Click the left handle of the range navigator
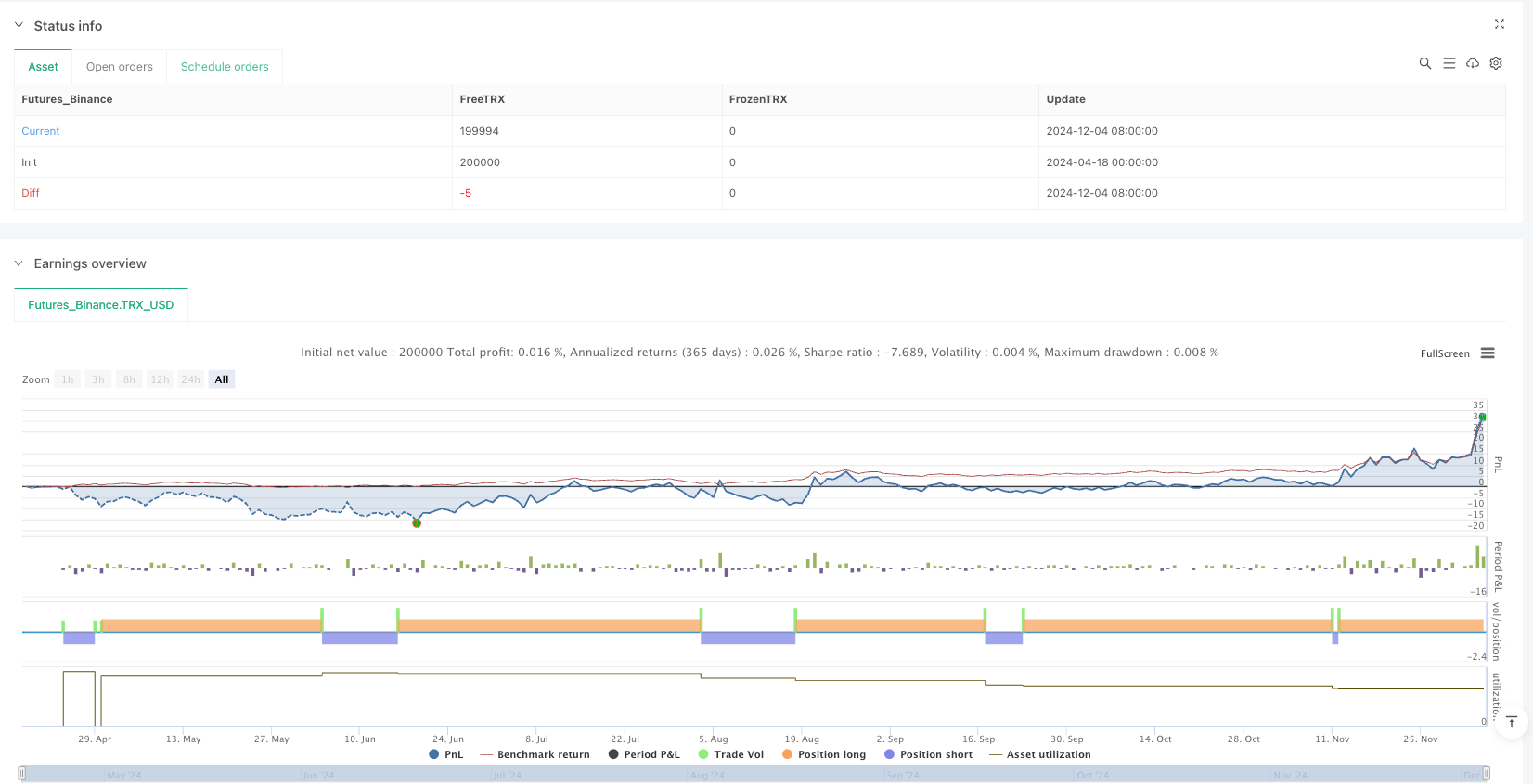 pos(22,773)
